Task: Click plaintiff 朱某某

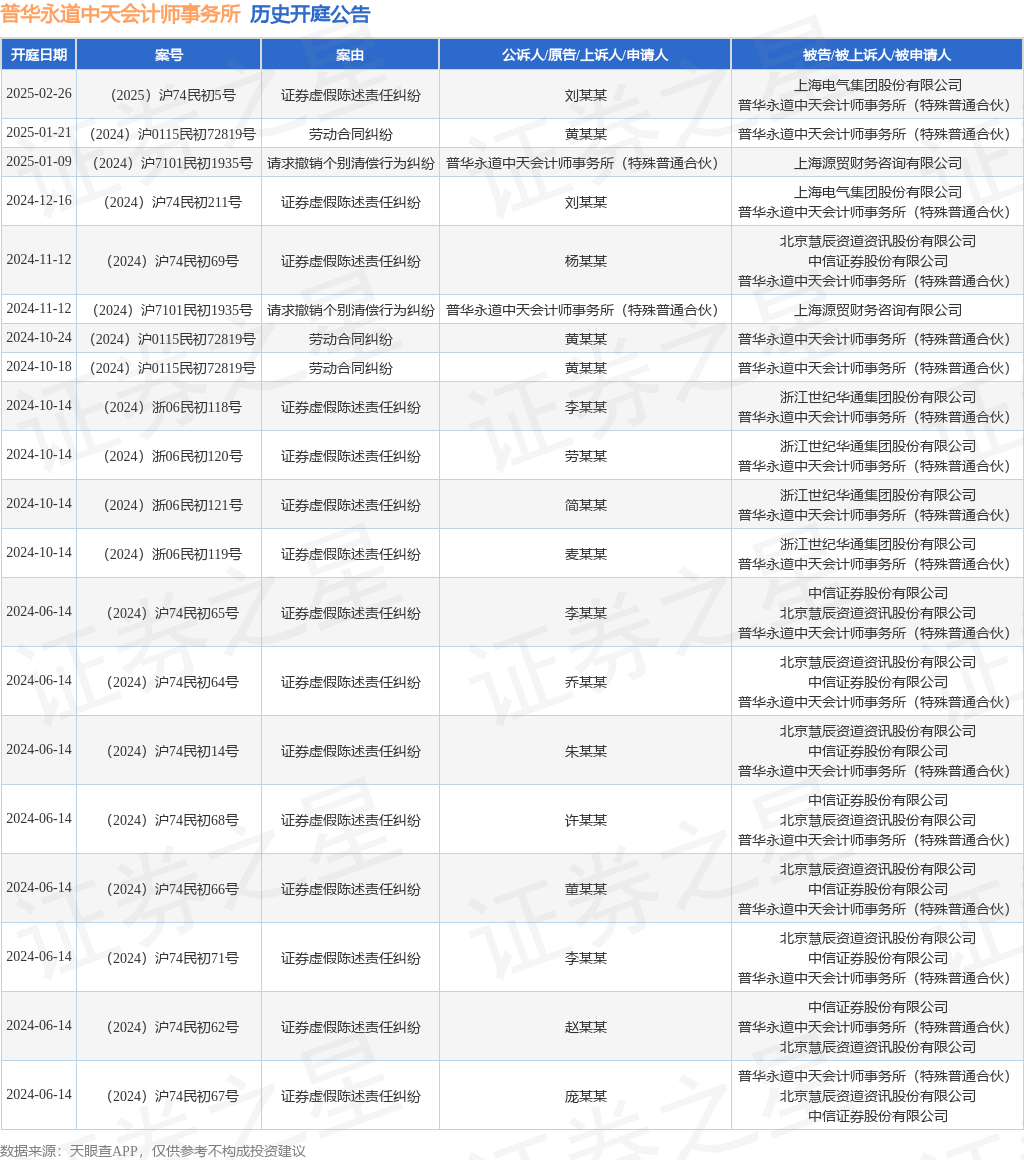Action: pos(585,752)
